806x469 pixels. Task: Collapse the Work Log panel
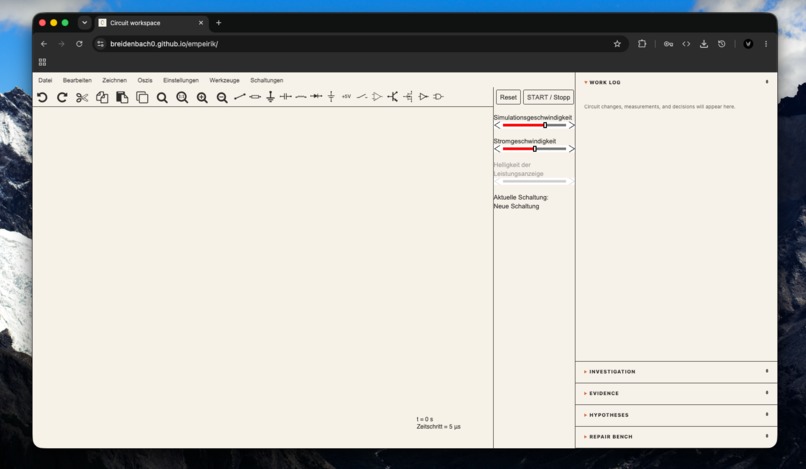point(676,82)
